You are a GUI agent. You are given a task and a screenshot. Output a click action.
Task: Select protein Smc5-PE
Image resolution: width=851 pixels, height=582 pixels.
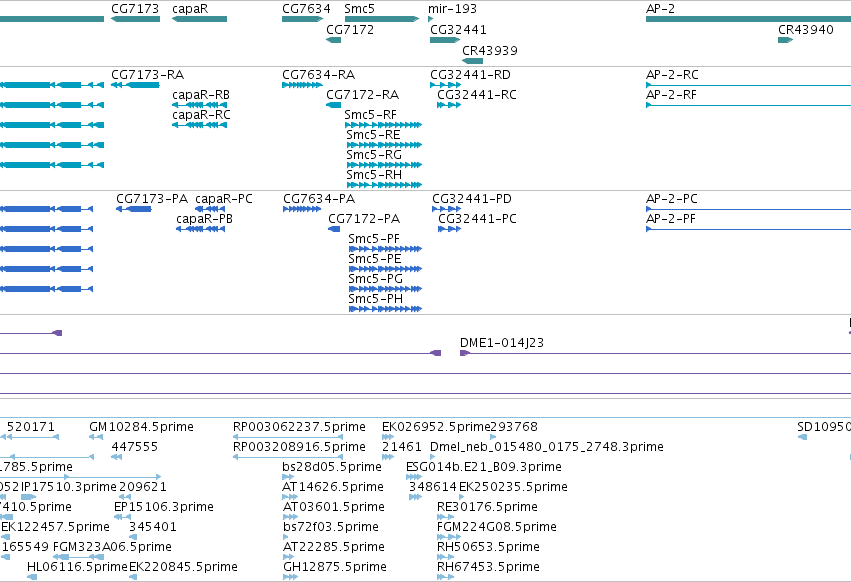coord(385,269)
